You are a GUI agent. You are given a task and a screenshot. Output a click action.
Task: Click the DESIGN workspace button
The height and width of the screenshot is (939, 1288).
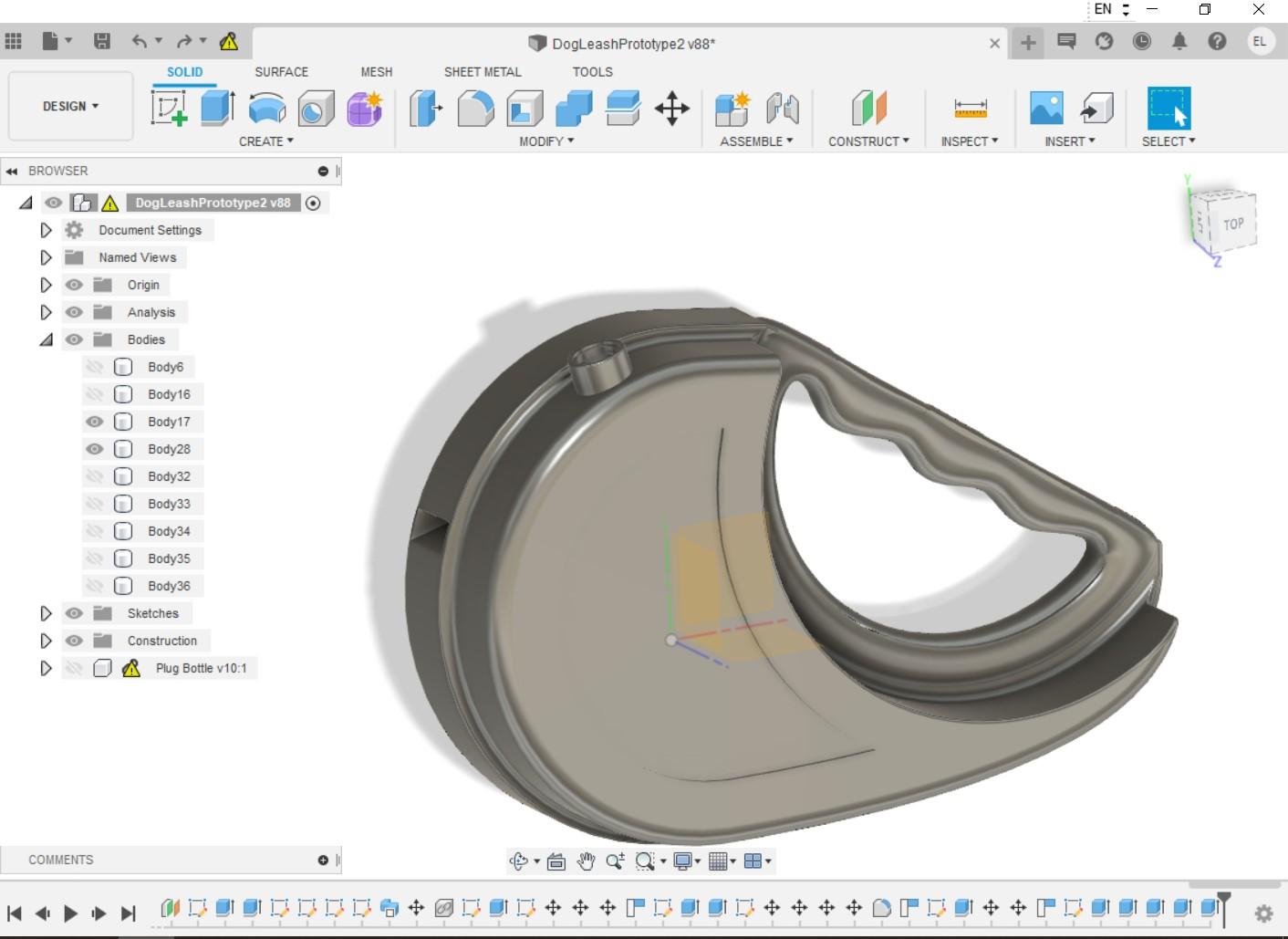click(x=70, y=106)
